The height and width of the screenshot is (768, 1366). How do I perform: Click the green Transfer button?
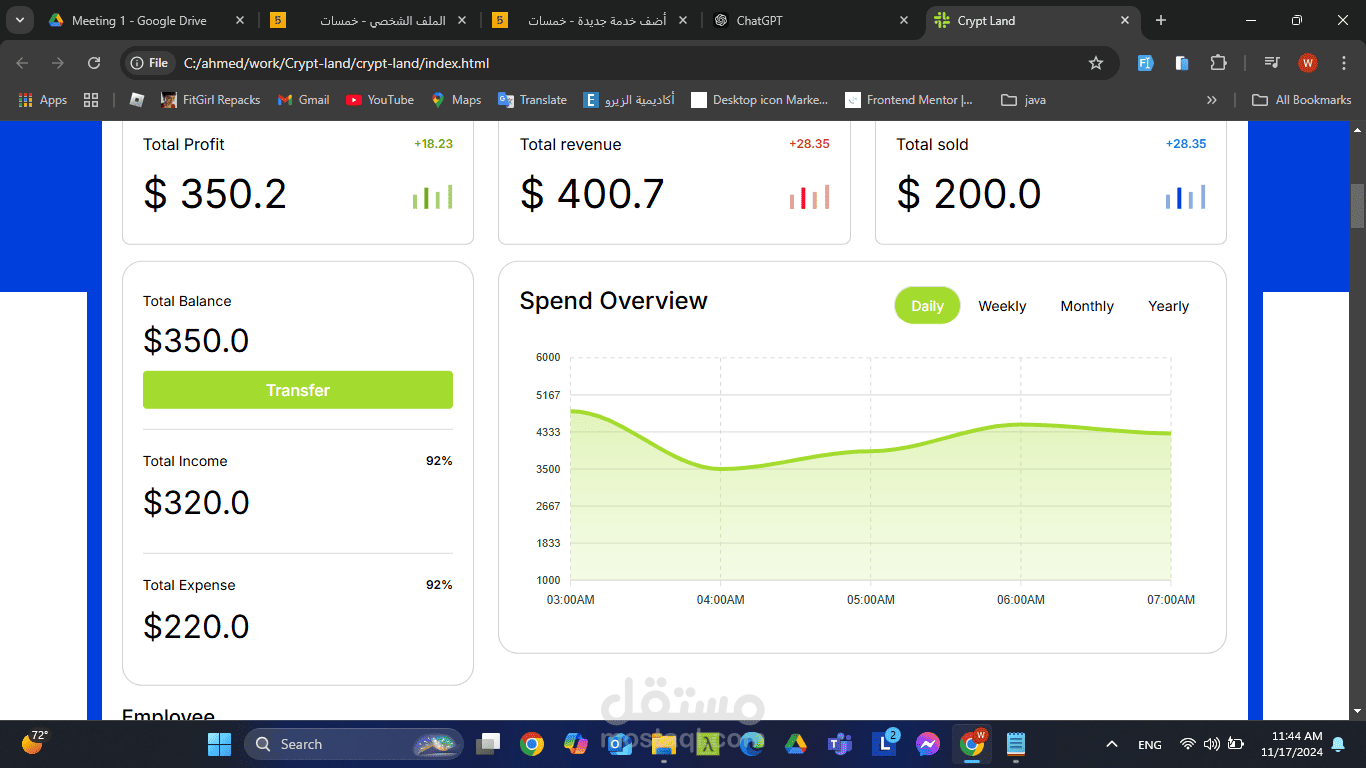point(298,390)
